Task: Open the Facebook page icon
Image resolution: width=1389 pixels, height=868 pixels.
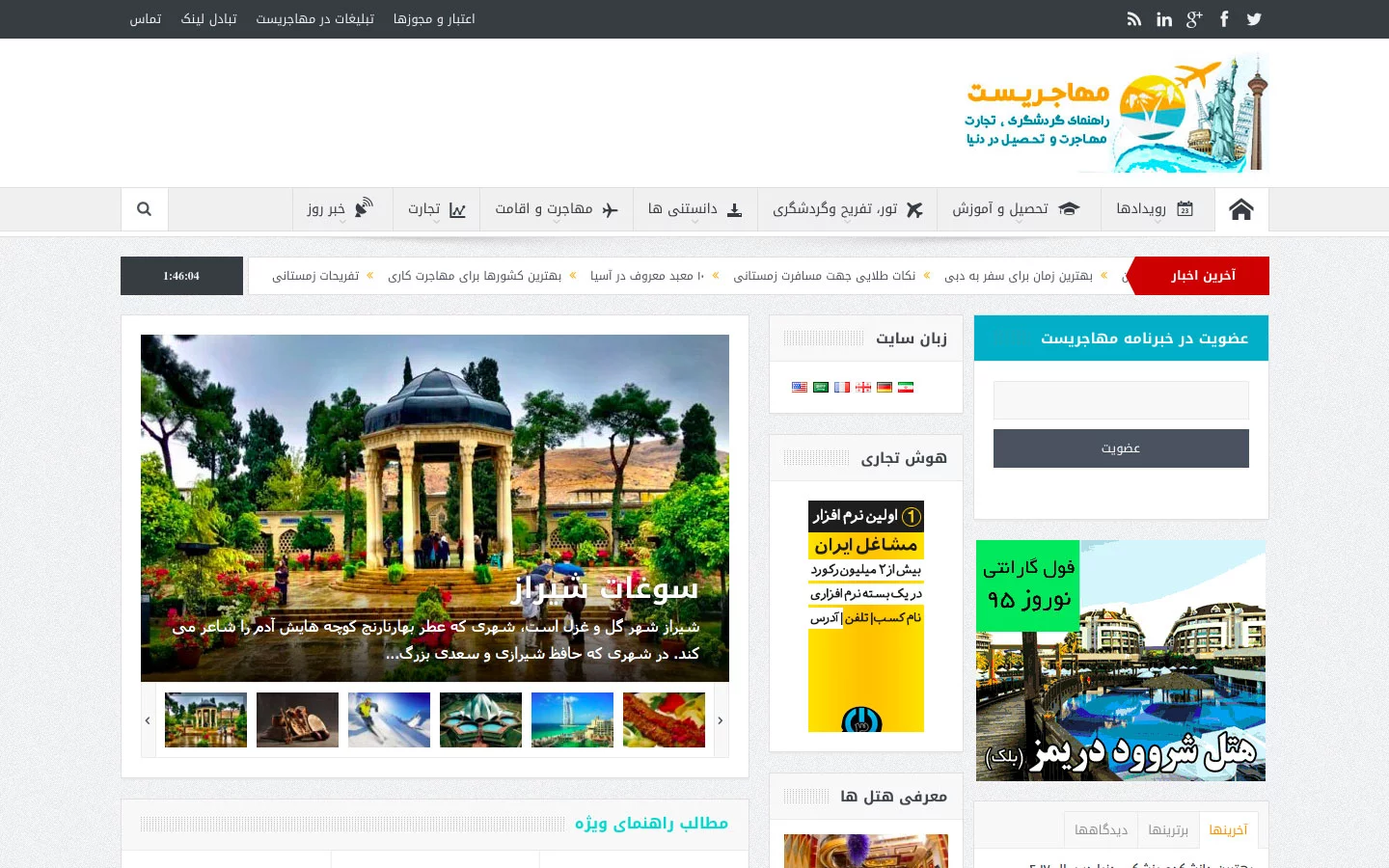Action: coord(1223,18)
